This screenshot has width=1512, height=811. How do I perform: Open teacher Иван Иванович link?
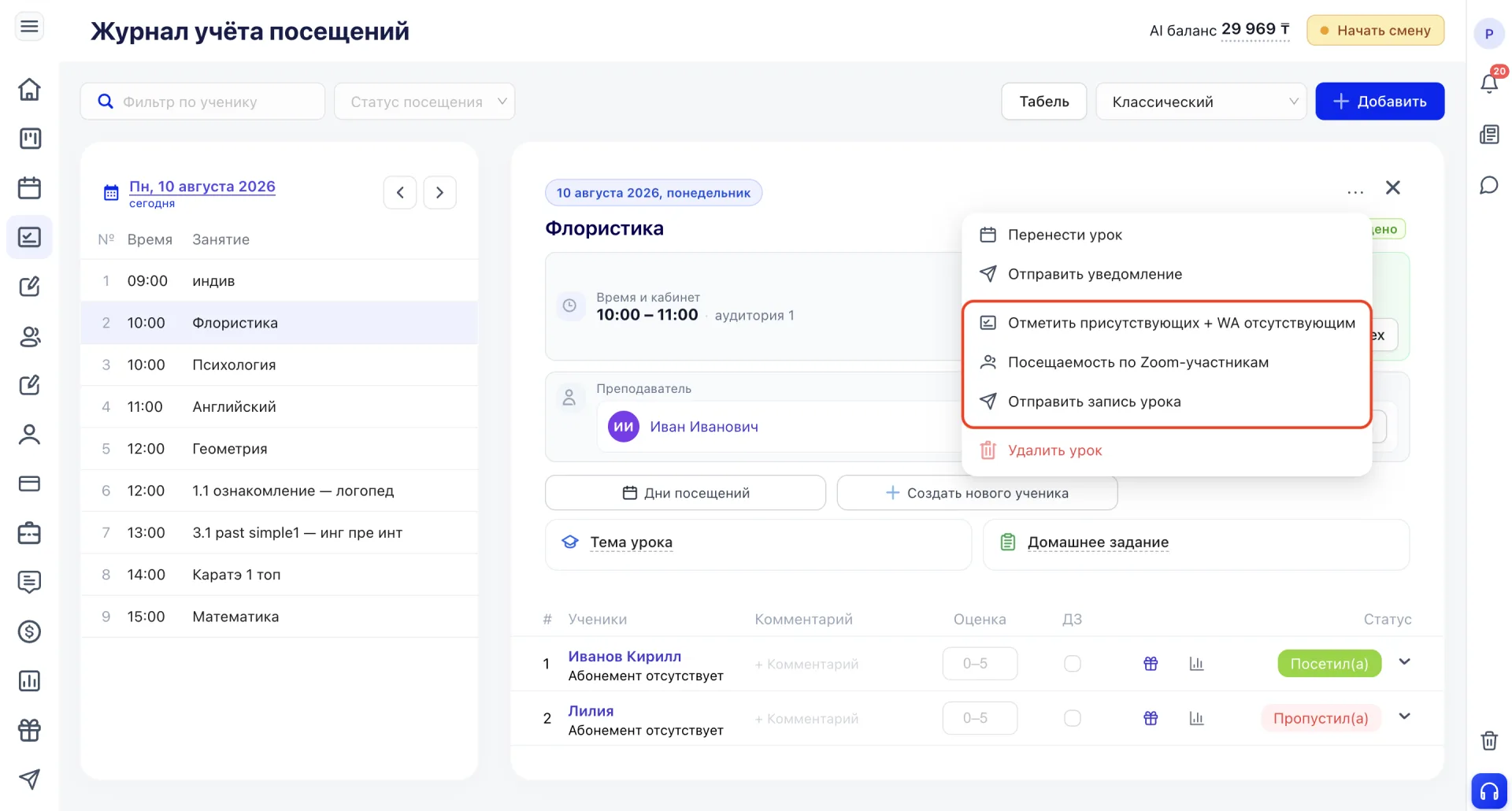pos(704,427)
